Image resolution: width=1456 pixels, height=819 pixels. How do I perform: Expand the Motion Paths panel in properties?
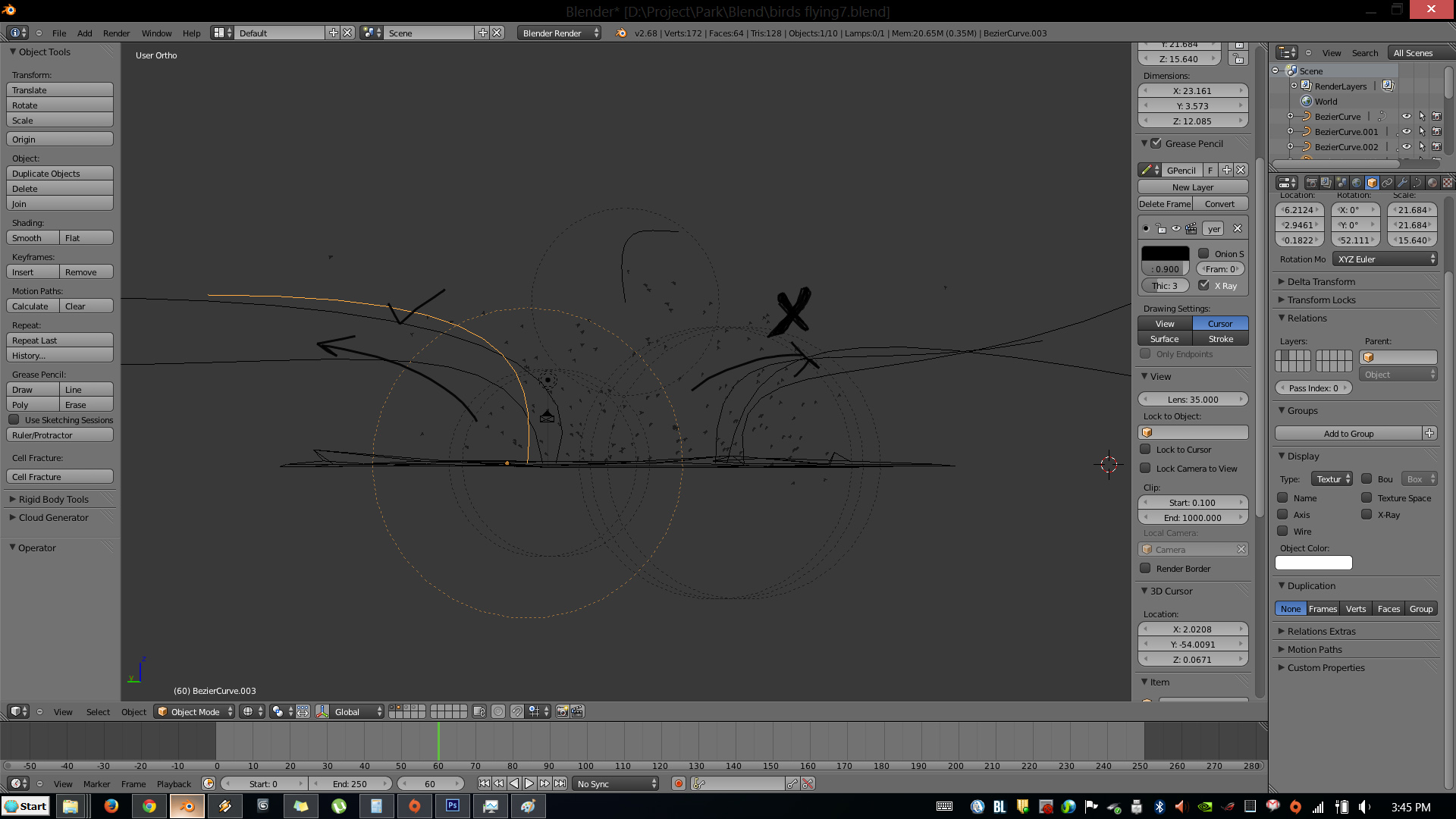tap(1313, 649)
